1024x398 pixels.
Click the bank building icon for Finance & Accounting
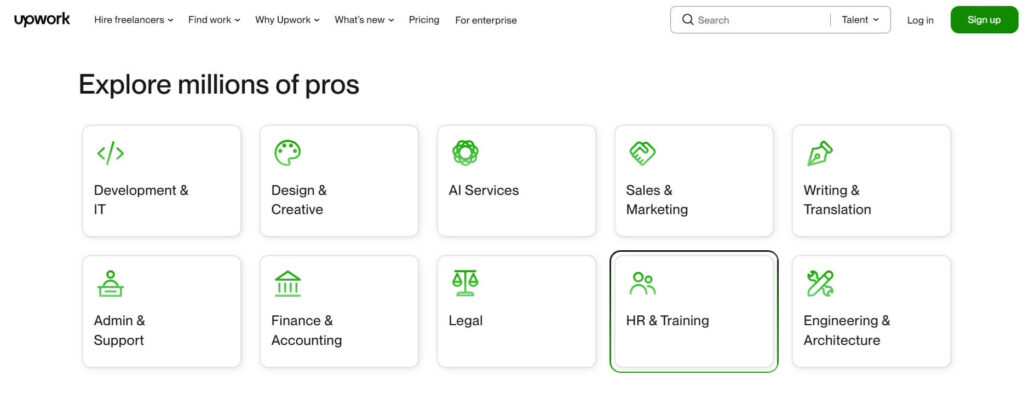pos(287,284)
